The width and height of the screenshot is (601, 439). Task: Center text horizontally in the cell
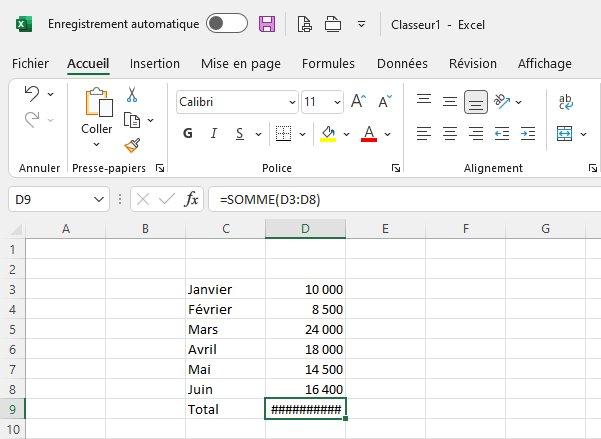(x=450, y=133)
